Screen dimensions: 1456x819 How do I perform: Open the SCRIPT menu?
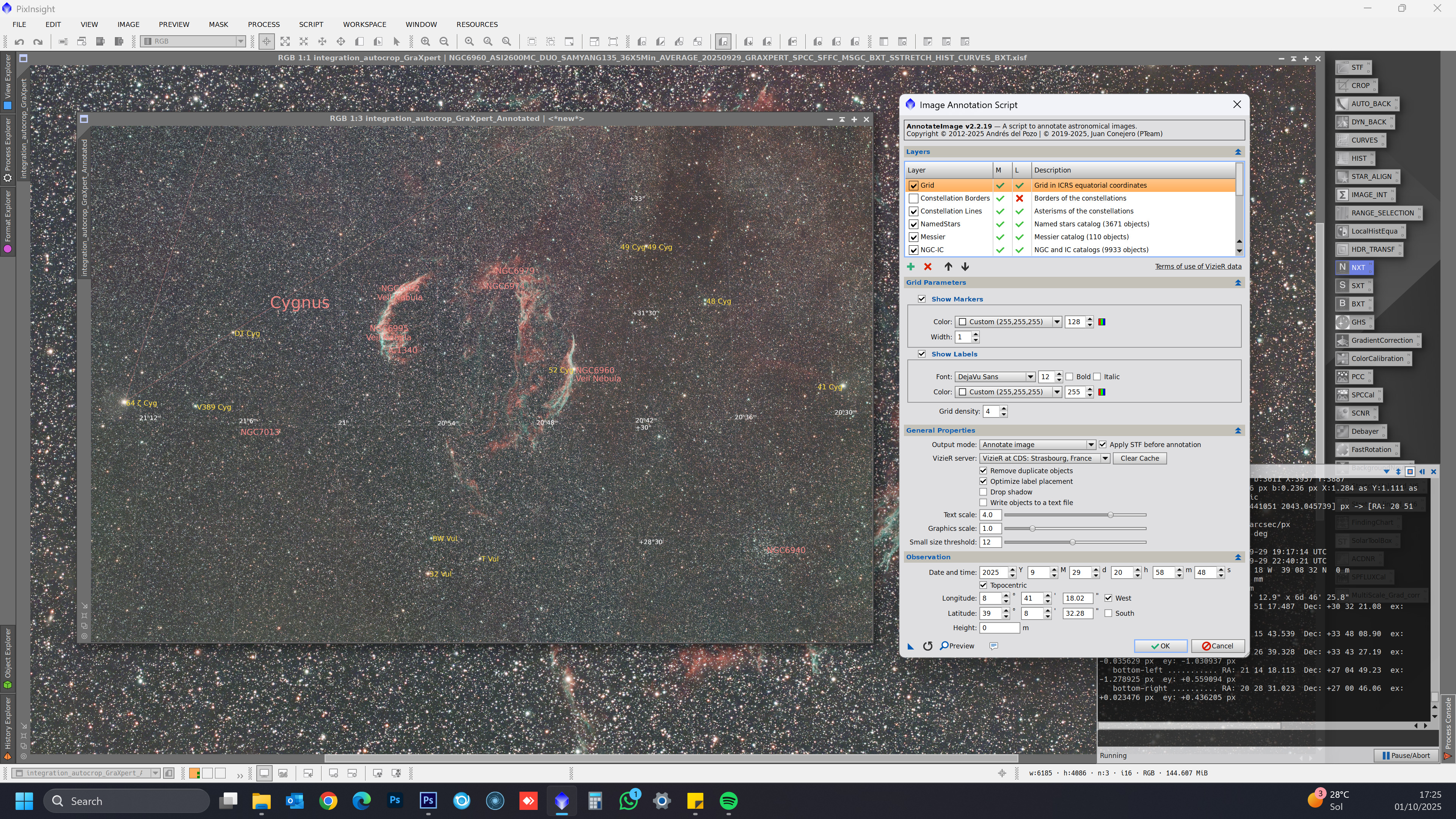coord(311,24)
